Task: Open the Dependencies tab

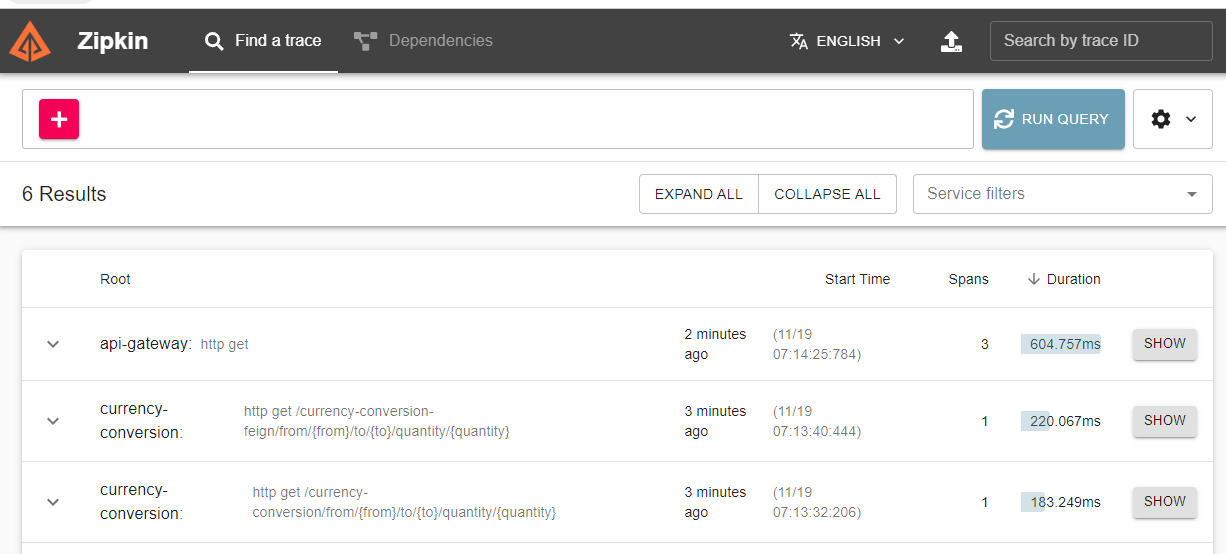Action: point(423,41)
